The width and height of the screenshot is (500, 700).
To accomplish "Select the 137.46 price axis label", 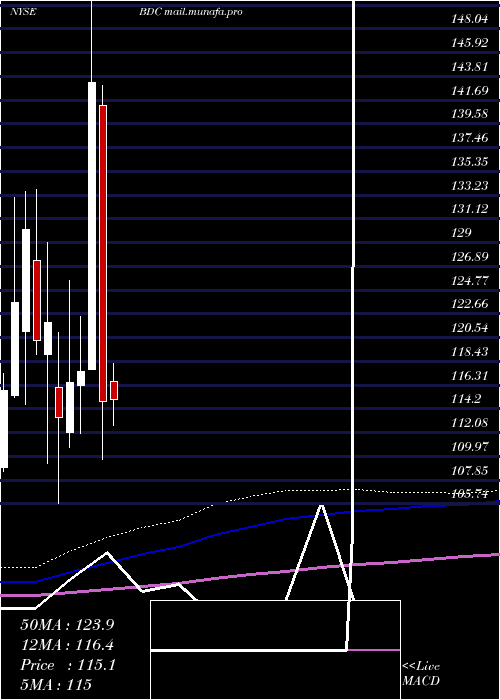I will tap(469, 138).
